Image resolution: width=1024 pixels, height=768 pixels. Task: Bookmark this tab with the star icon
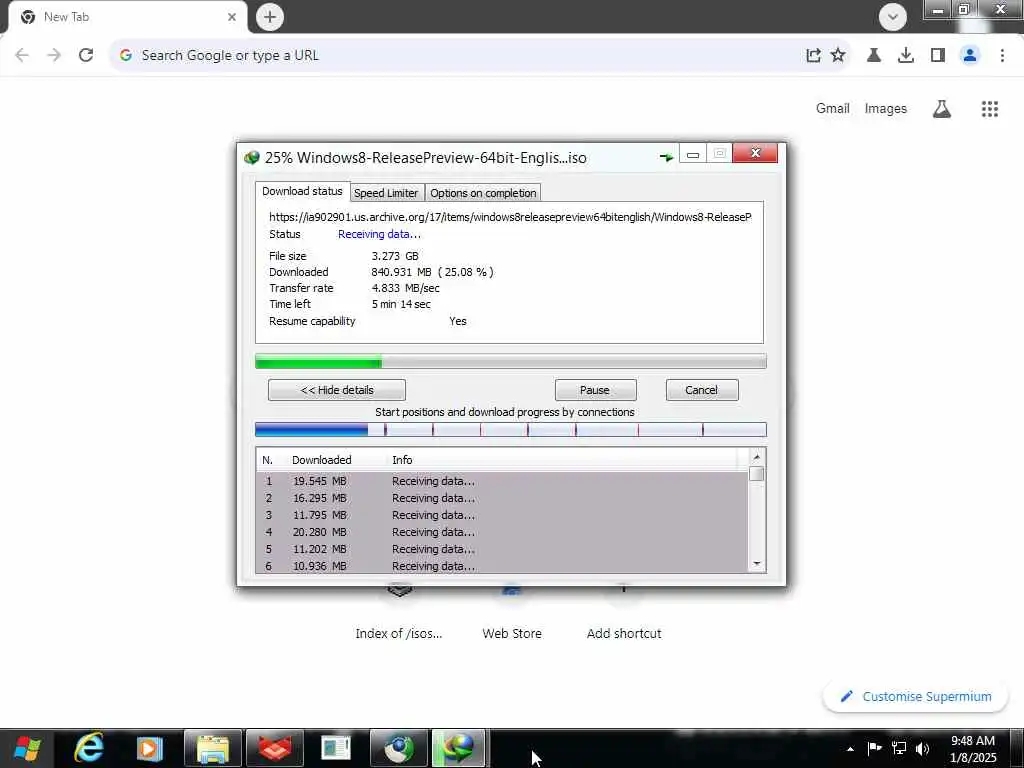(x=838, y=56)
